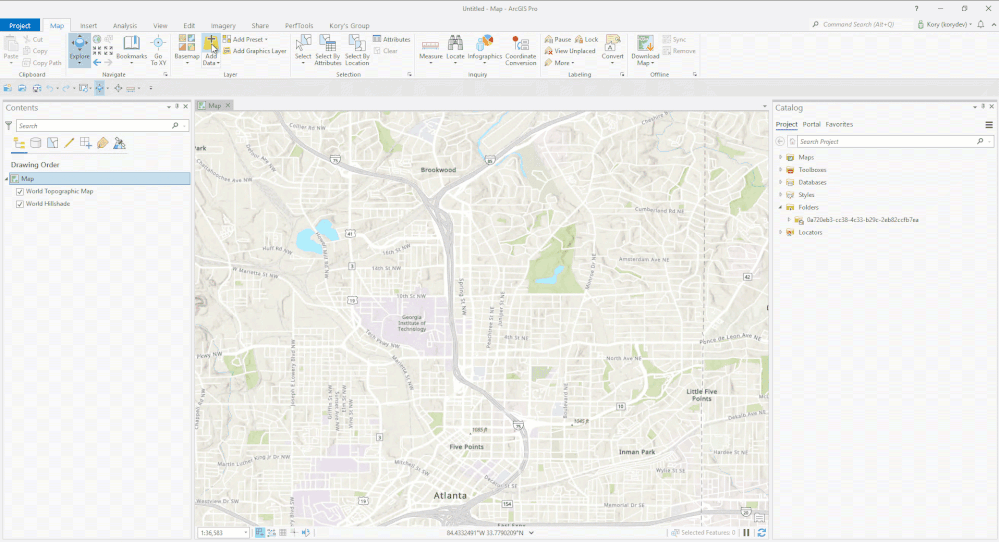Lock labels with the Lock button
Image resolution: width=999 pixels, height=542 pixels.
[x=586, y=39]
